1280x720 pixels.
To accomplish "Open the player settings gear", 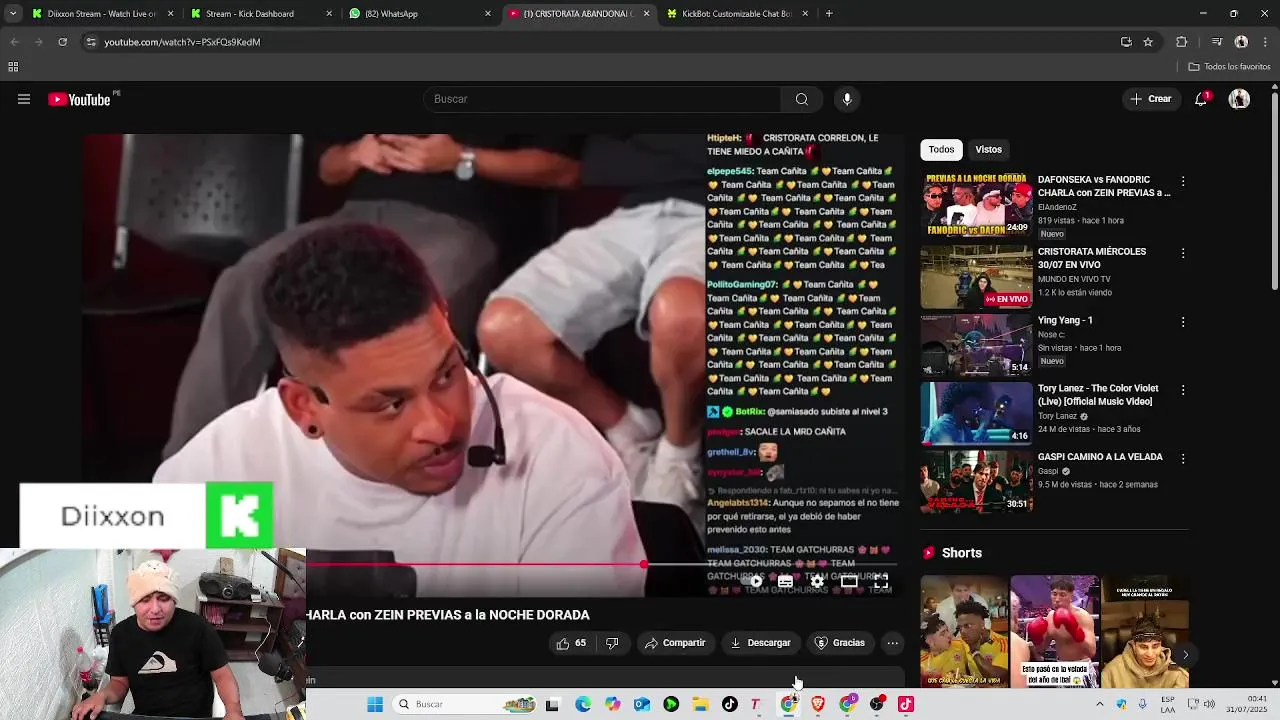I will tap(817, 581).
